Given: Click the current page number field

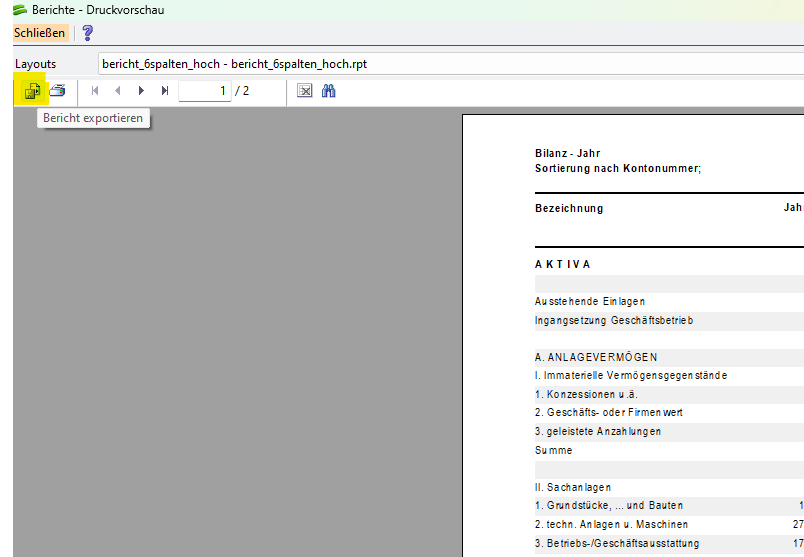Looking at the screenshot, I should tap(205, 91).
